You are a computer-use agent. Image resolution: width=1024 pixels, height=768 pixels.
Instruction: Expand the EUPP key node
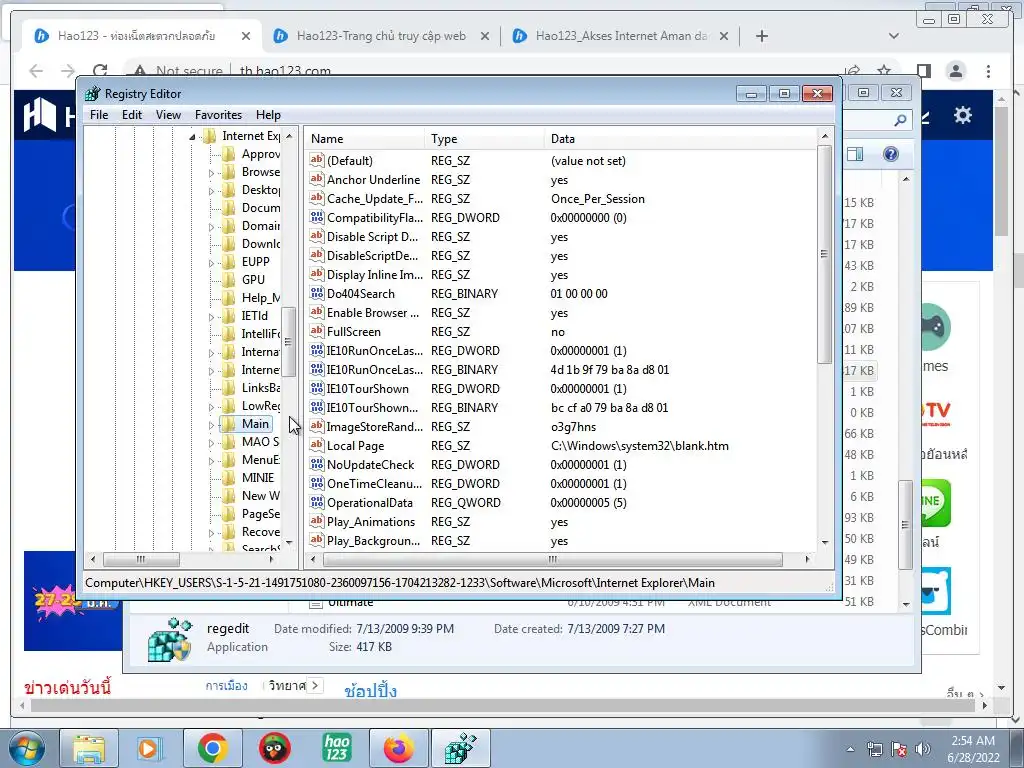[x=211, y=263]
